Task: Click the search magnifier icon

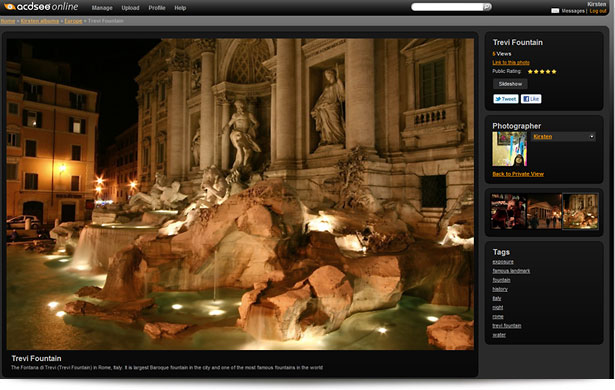Action: tap(487, 7)
